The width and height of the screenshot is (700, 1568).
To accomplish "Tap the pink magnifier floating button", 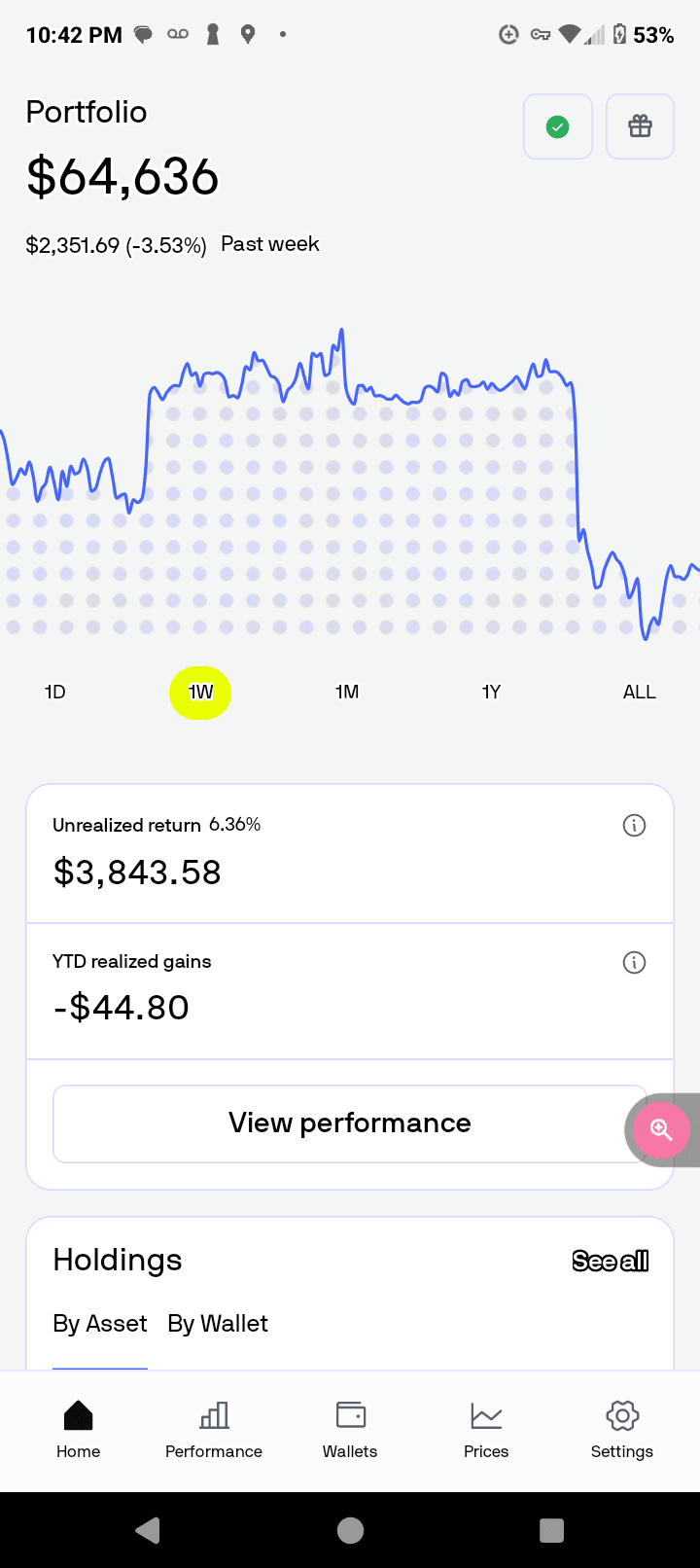I will [x=661, y=1130].
